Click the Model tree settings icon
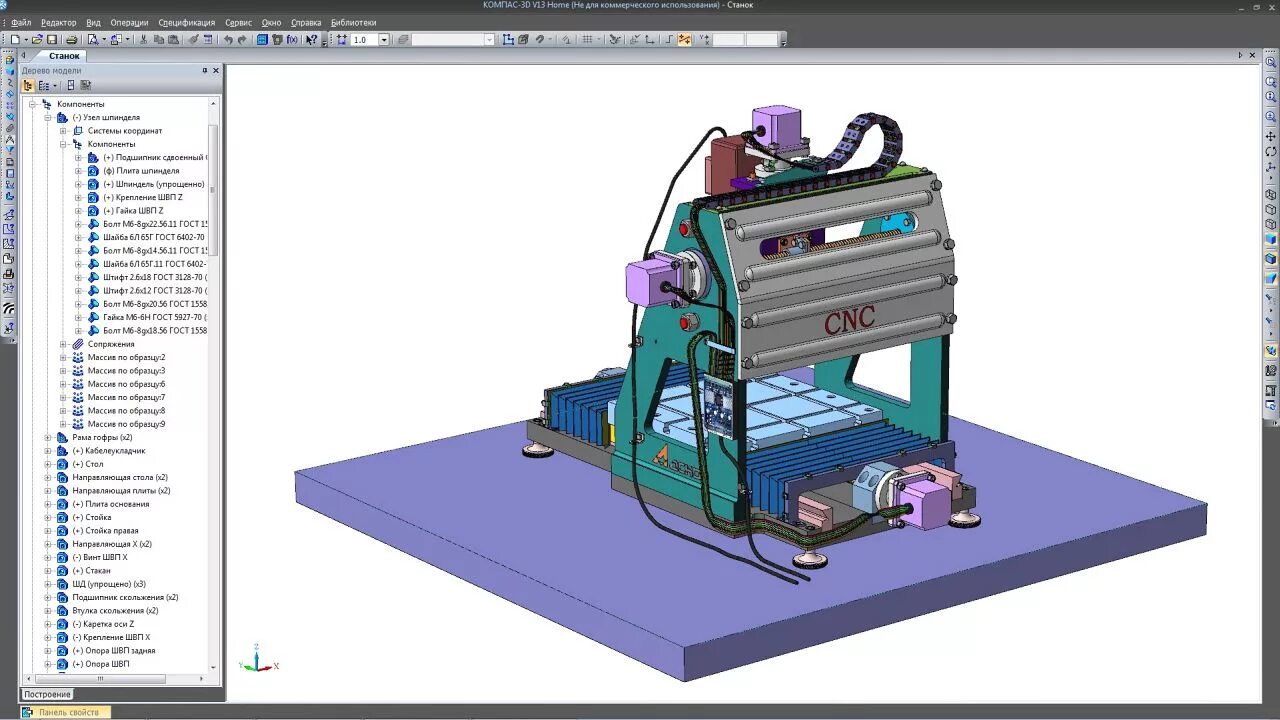The height and width of the screenshot is (720, 1280). coord(85,85)
